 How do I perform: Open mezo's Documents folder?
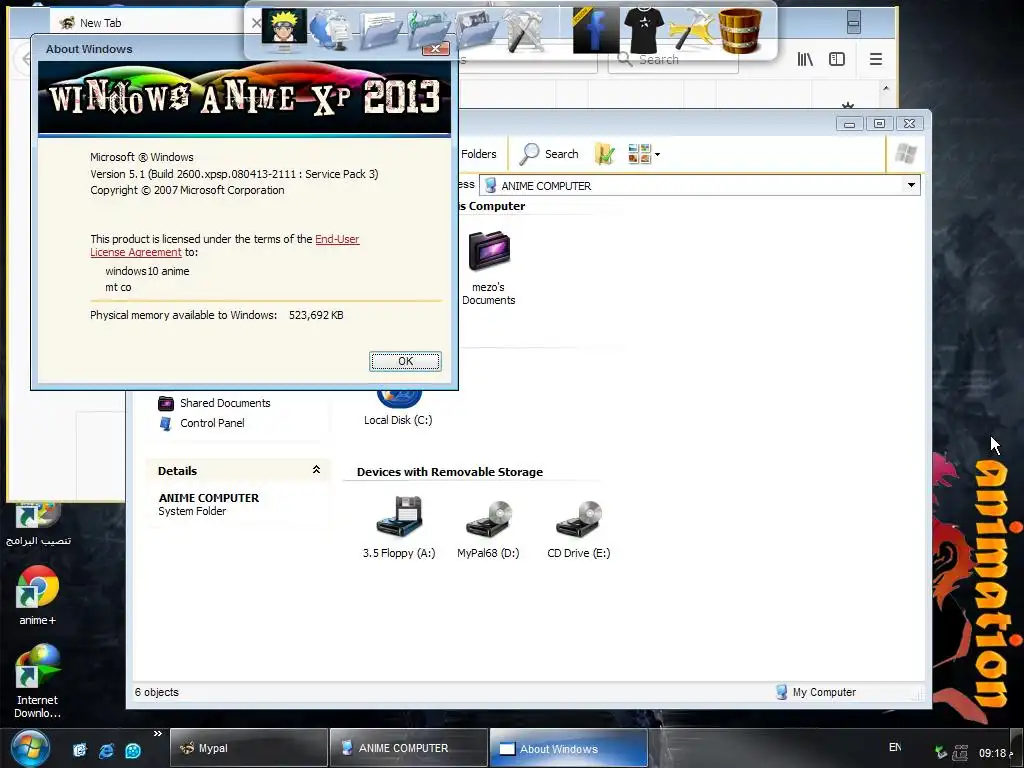tap(488, 268)
